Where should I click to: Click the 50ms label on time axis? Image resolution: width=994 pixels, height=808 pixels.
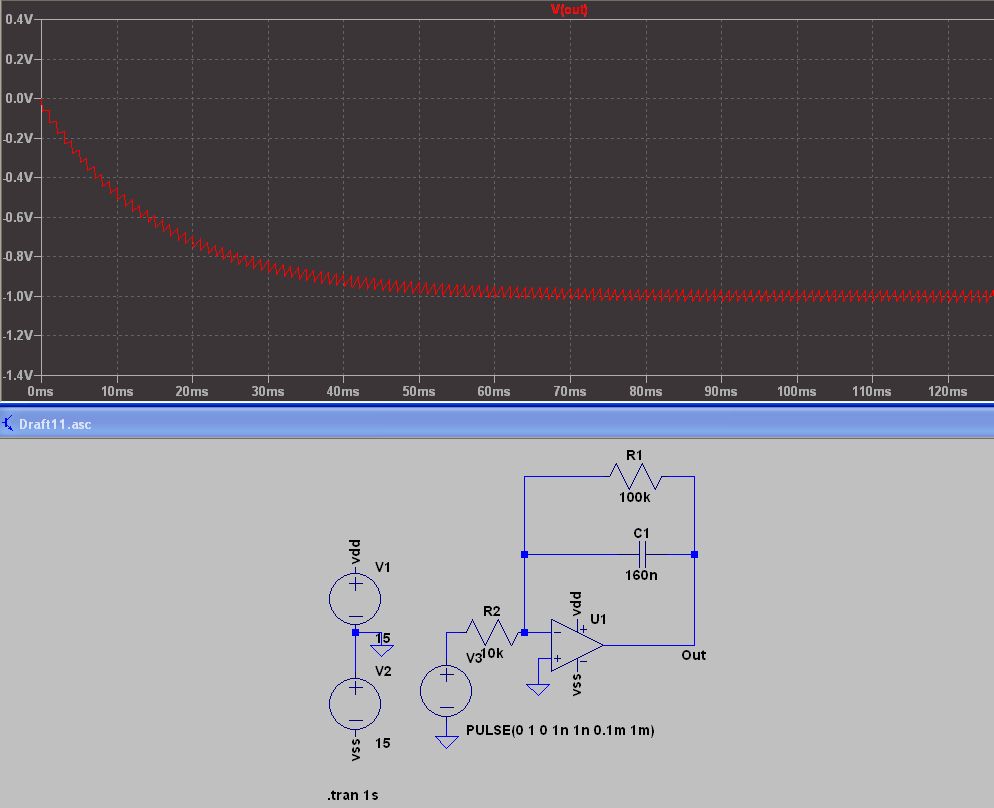pyautogui.click(x=418, y=392)
